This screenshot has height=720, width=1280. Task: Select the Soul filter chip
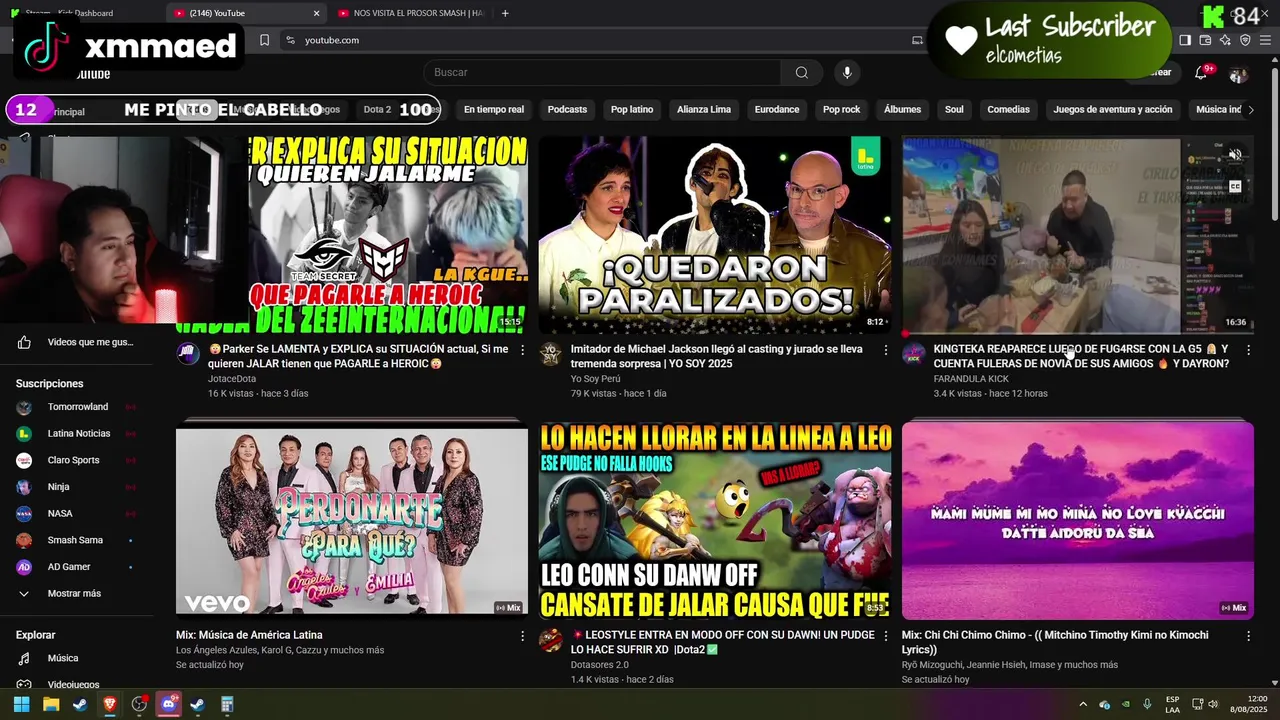tap(954, 109)
